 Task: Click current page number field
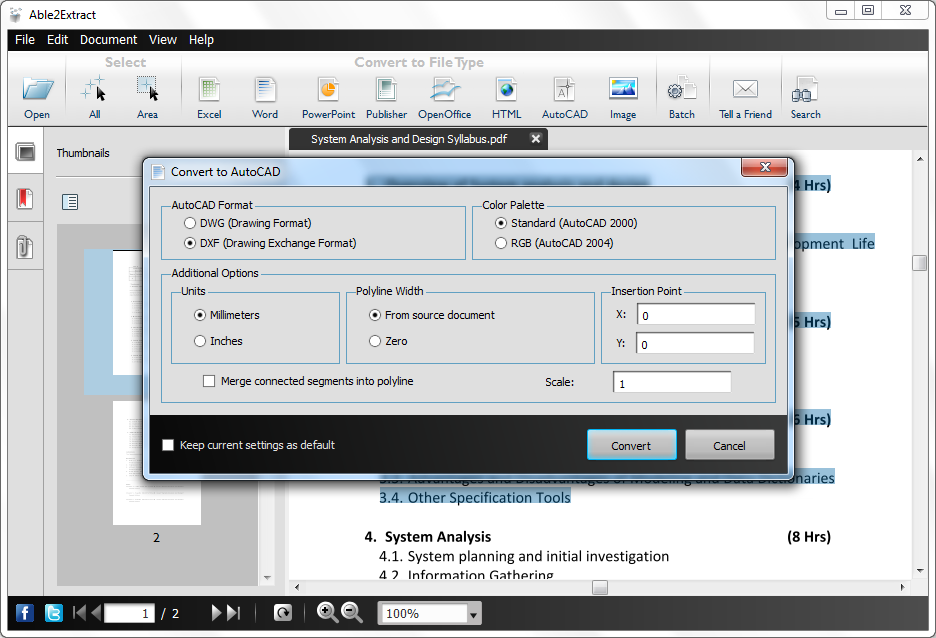coord(129,613)
